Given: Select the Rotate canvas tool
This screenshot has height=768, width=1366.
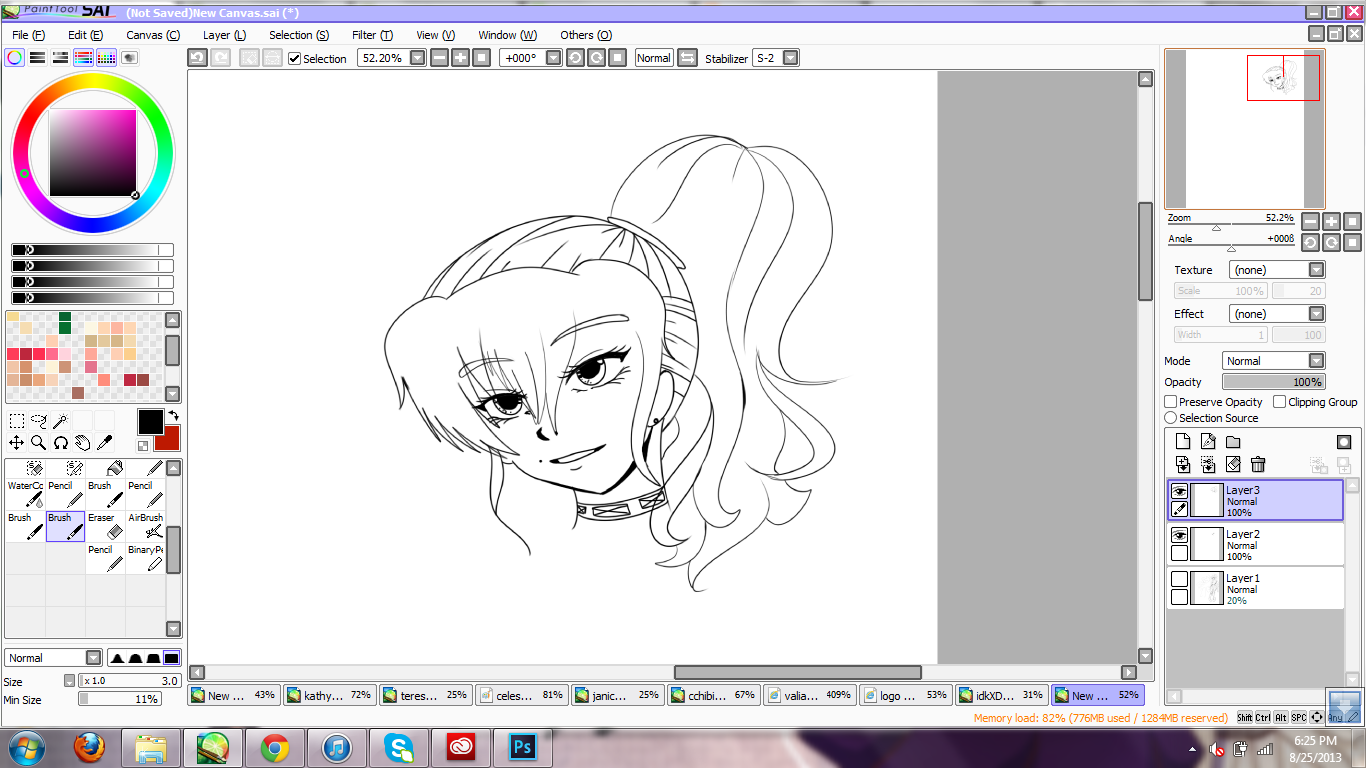Looking at the screenshot, I should point(61,442).
